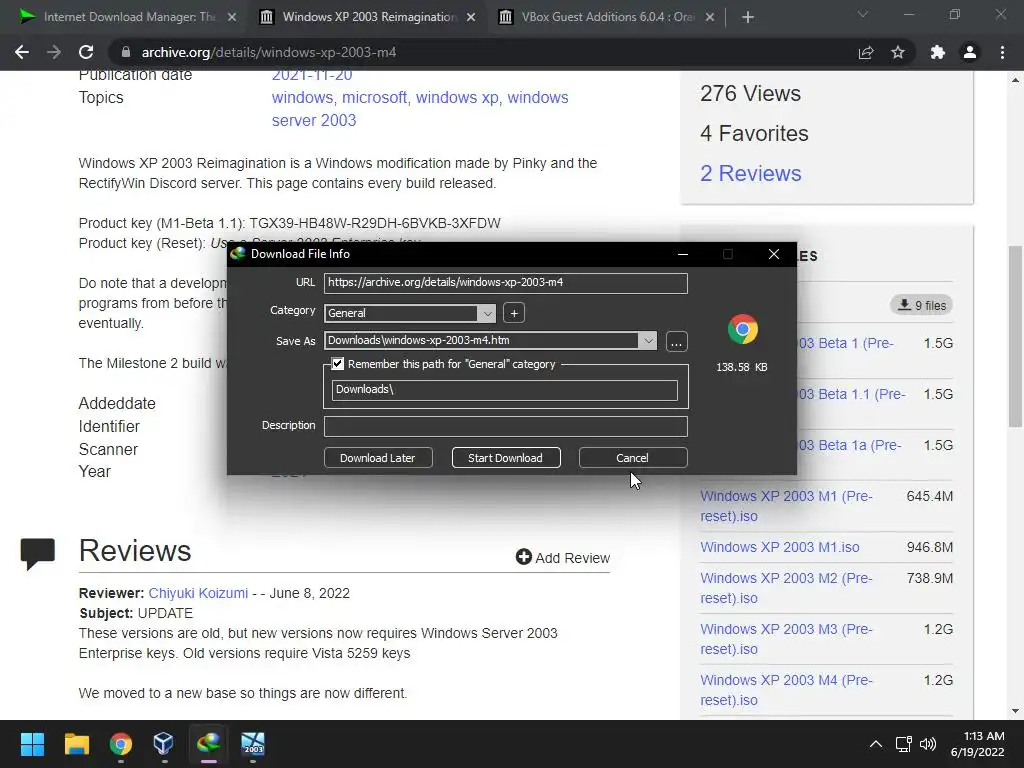Click the scroll up arrow of page
Viewport: 1024px width, 768px height.
click(1015, 80)
